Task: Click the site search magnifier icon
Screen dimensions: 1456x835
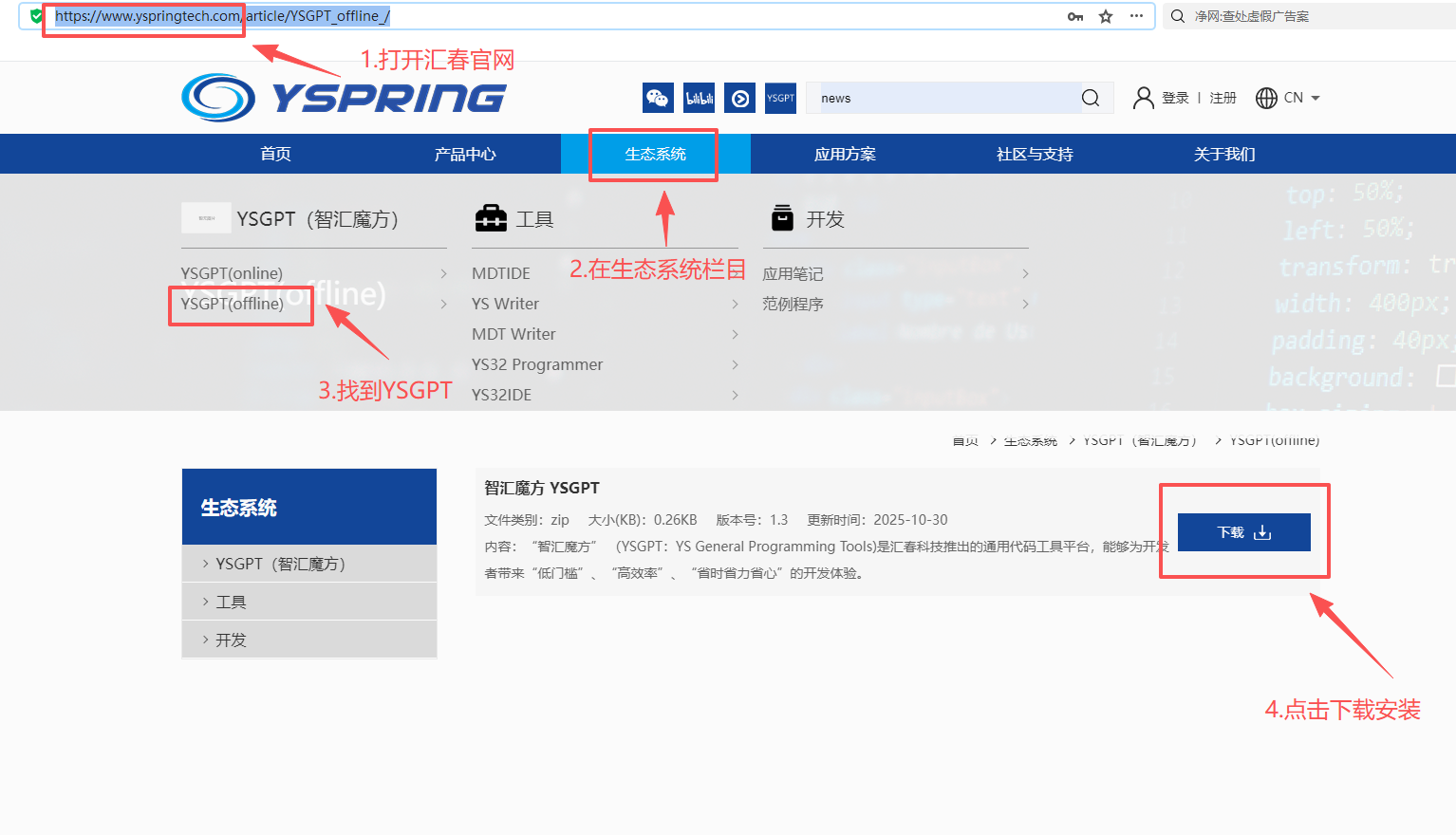Action: click(1091, 98)
